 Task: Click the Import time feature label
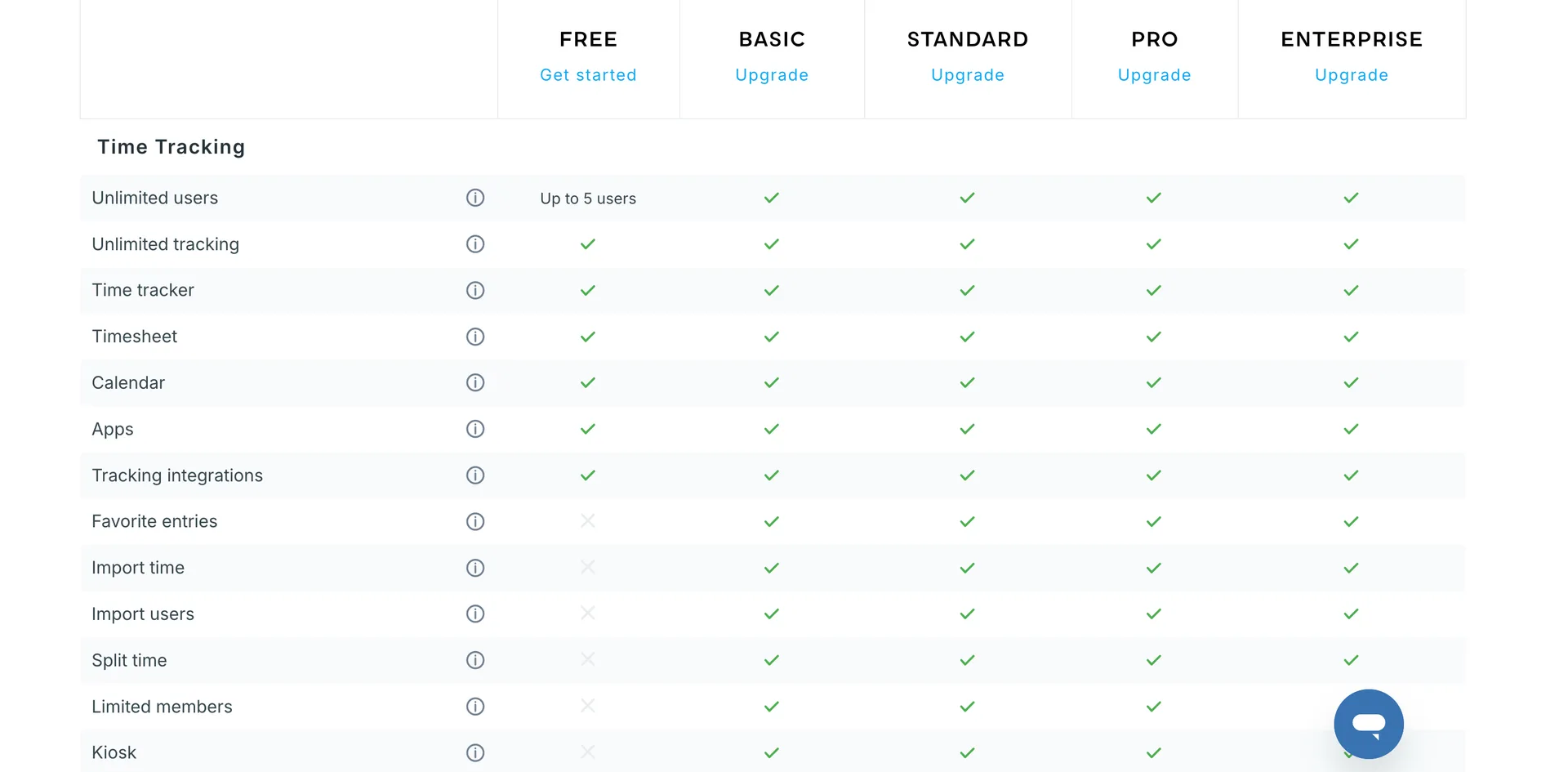point(138,568)
